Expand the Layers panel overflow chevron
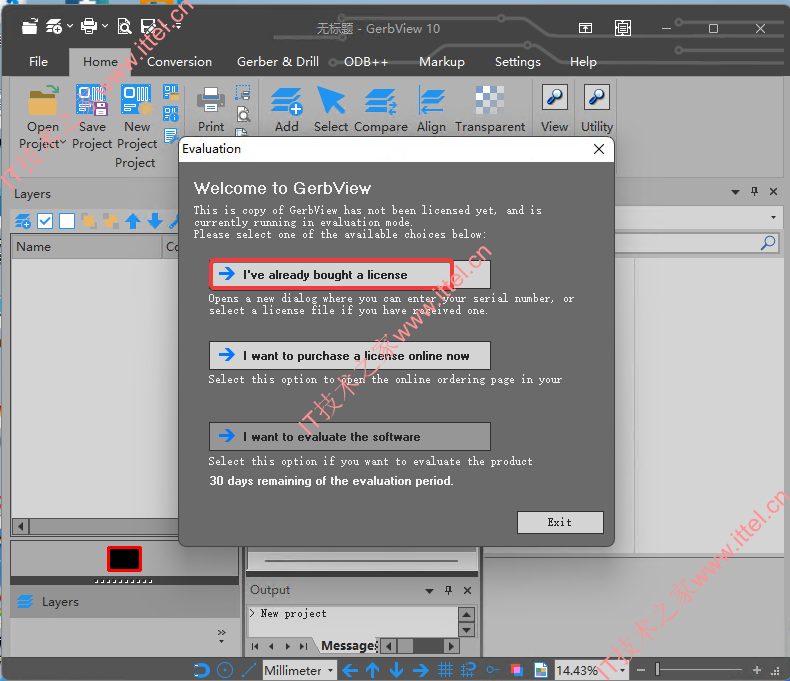The width and height of the screenshot is (790, 681). coord(222,636)
